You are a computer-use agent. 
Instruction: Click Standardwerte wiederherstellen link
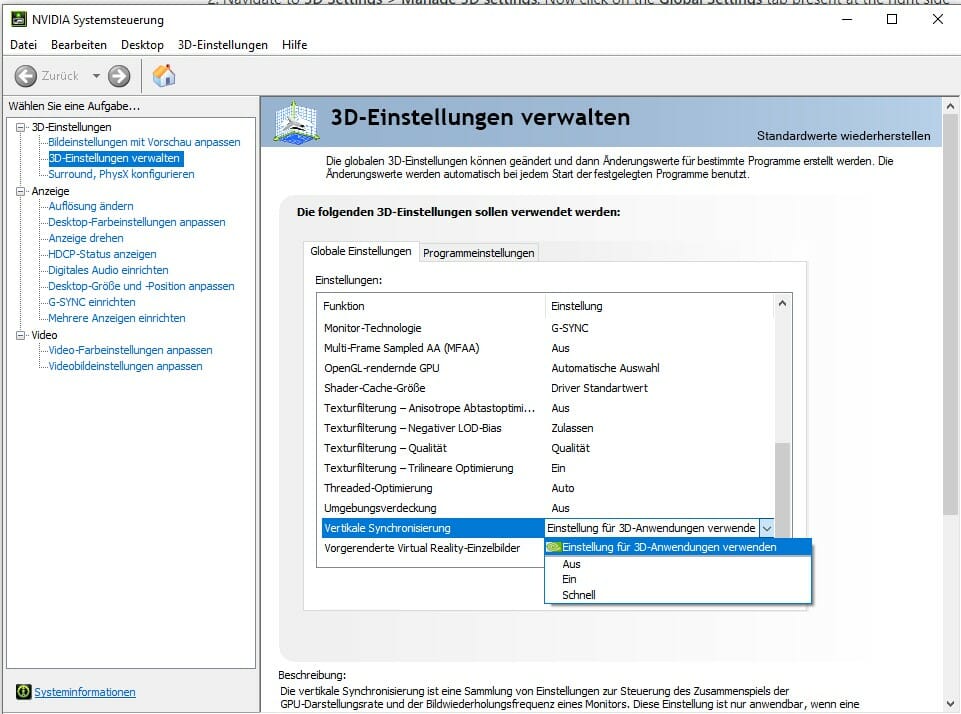843,136
